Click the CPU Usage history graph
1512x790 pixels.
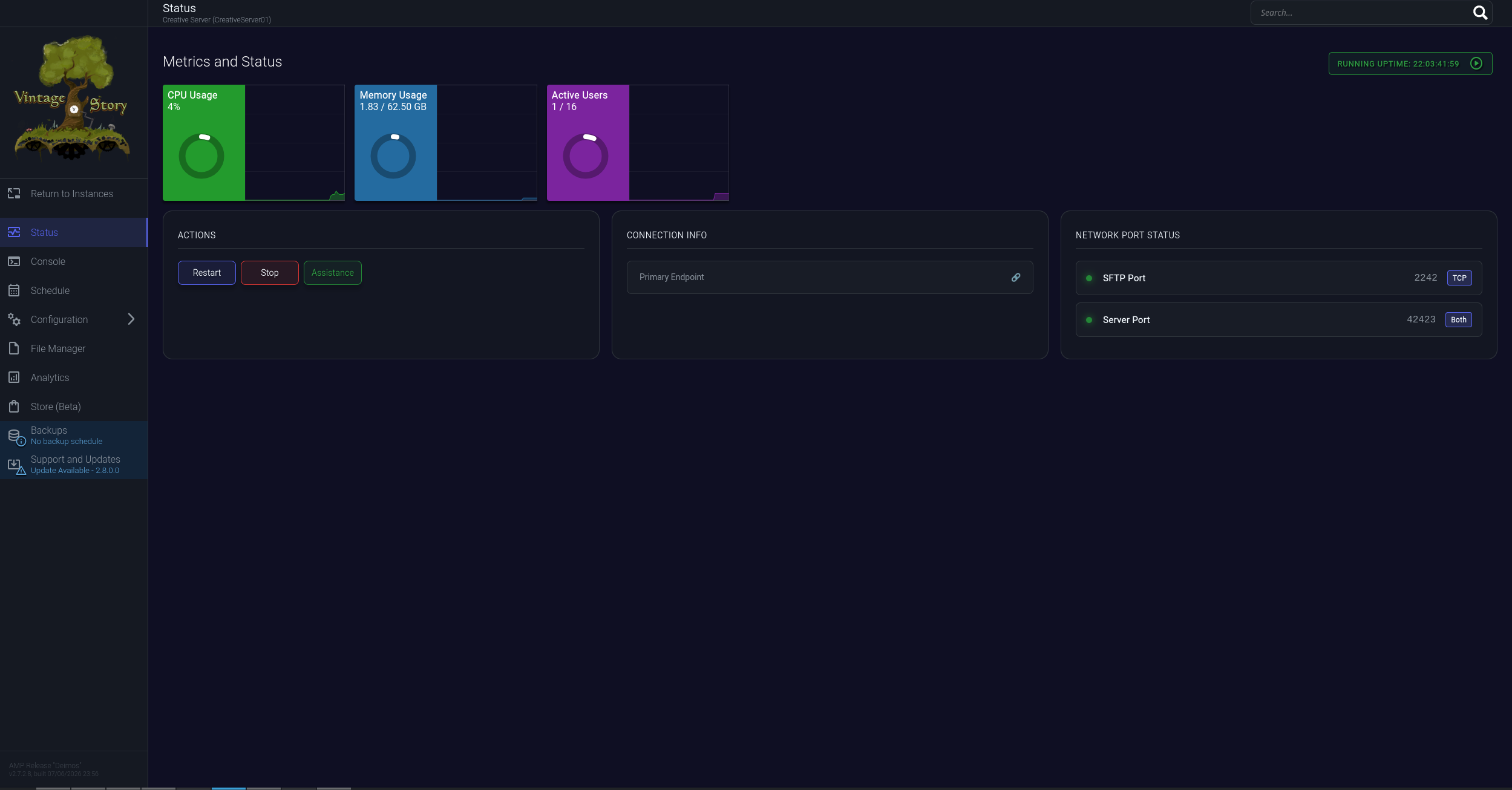tap(295, 143)
